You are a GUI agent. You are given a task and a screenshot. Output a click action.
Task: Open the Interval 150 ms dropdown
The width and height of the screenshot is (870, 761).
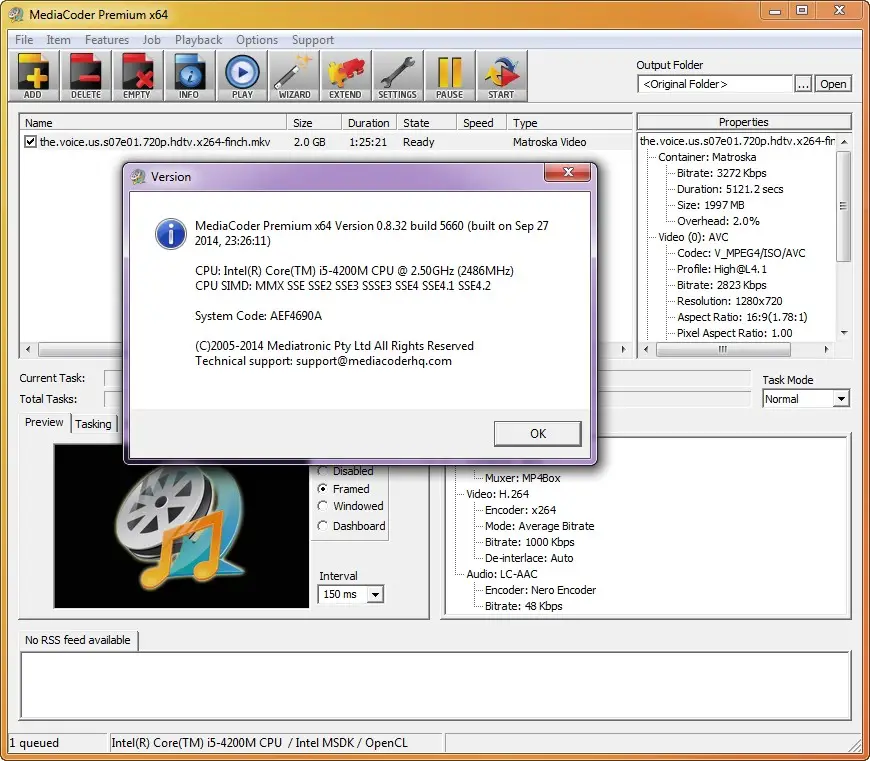tap(376, 594)
